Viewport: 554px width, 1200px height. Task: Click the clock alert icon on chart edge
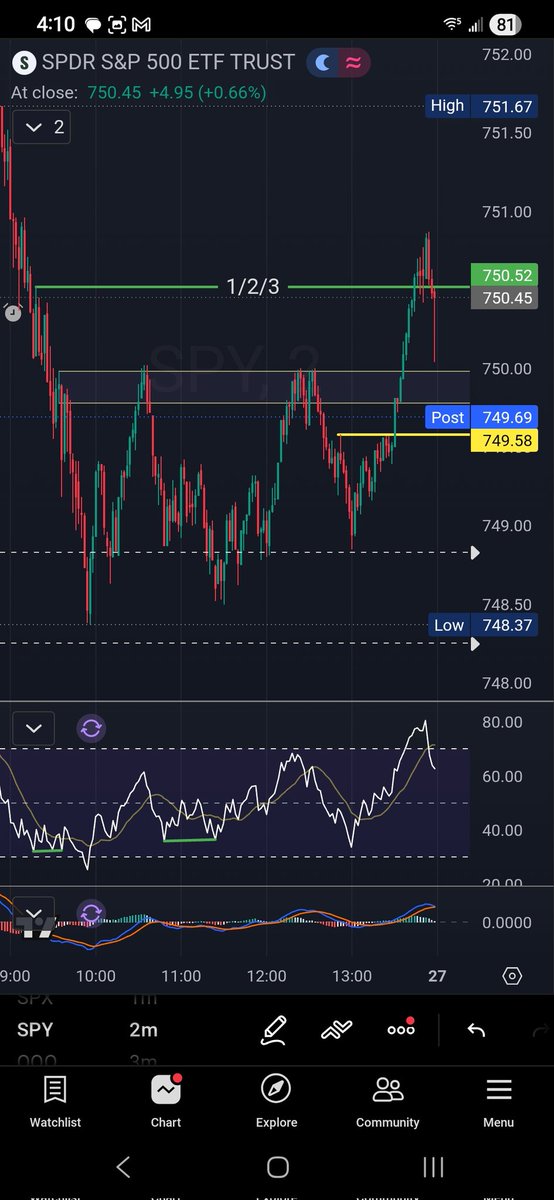pos(12,312)
